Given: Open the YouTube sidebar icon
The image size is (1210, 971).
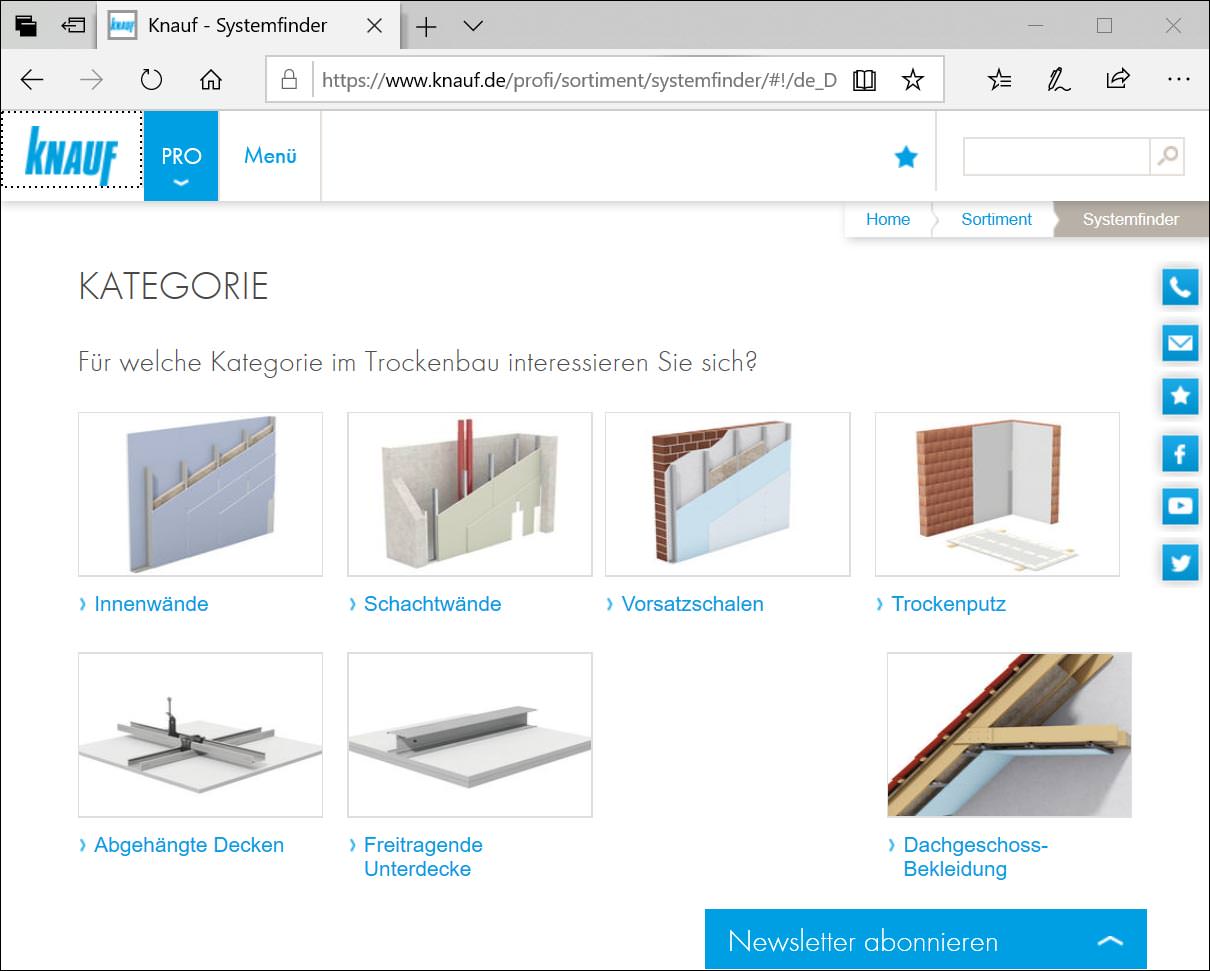Looking at the screenshot, I should pyautogui.click(x=1181, y=506).
